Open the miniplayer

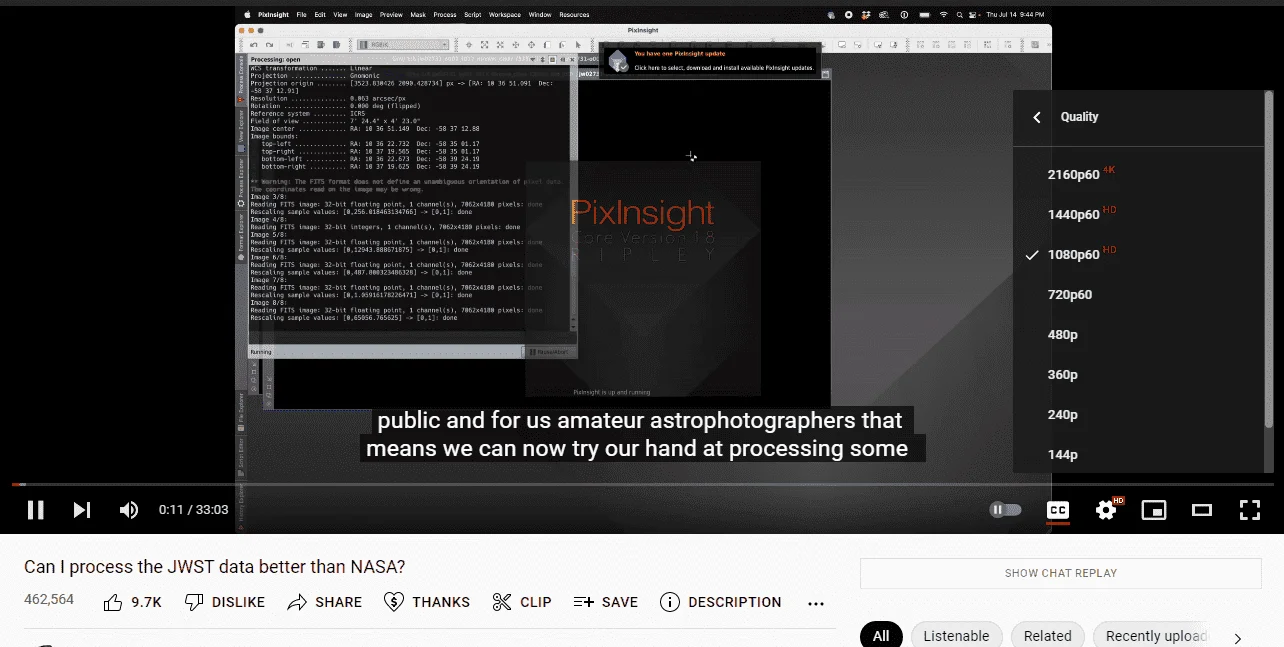1154,510
